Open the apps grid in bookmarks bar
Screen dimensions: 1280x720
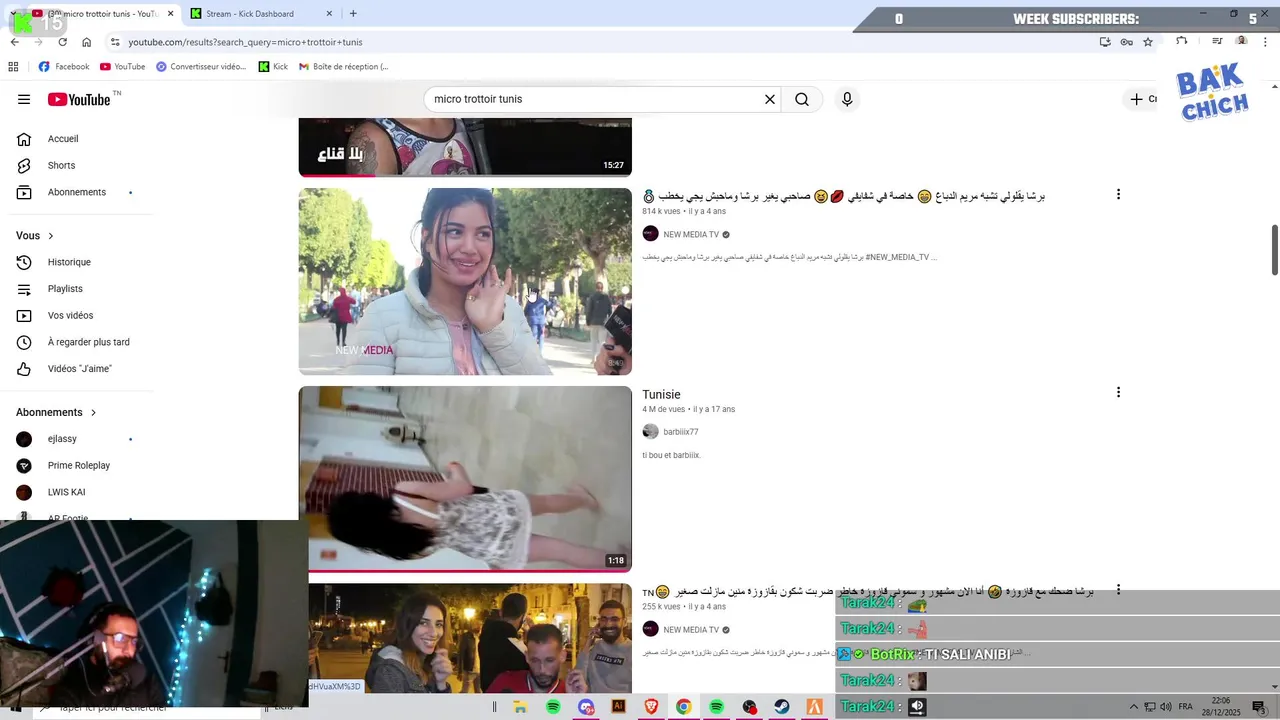(13, 67)
